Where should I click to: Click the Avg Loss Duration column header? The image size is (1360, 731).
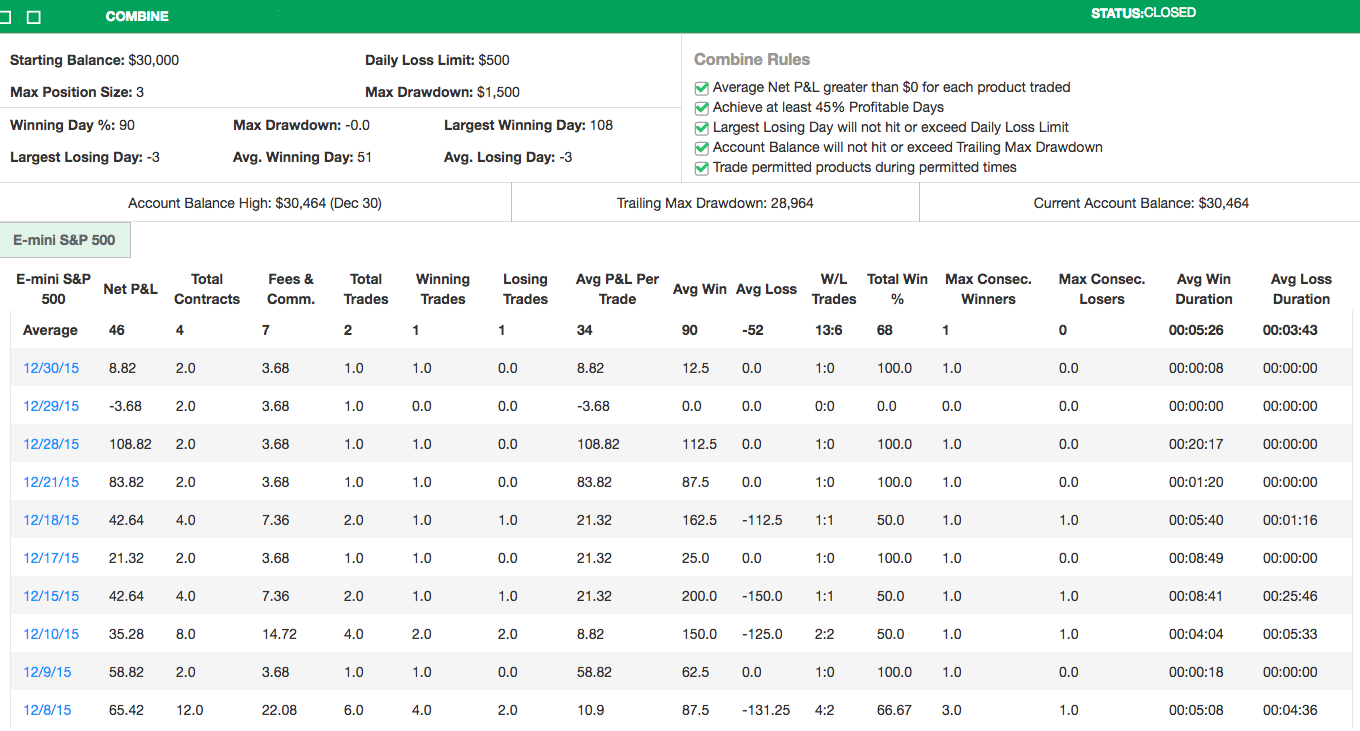[x=1301, y=289]
